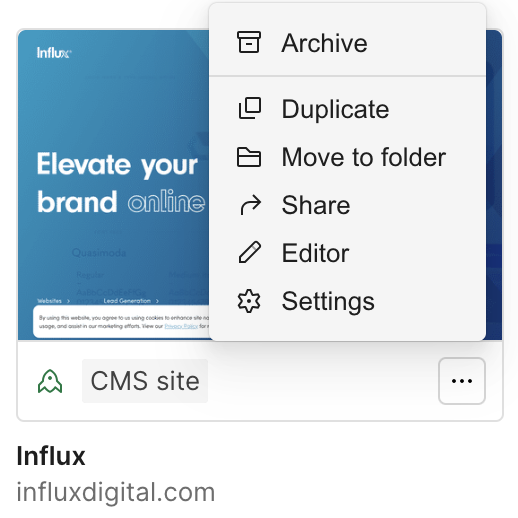
Task: Click the Move to folder icon
Action: click(x=249, y=157)
